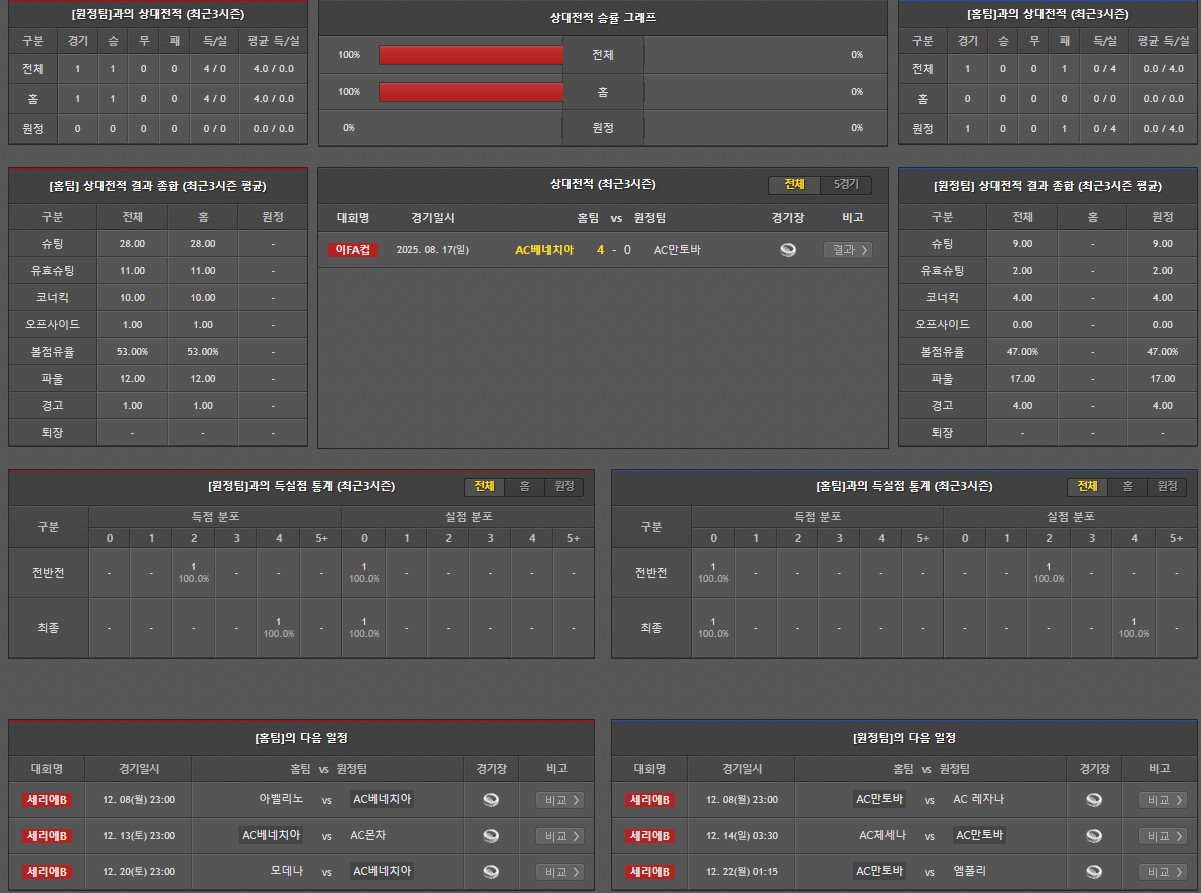This screenshot has width=1201, height=893.
Task: Click AC베네치아 team name in head-to-head result
Action: click(544, 250)
